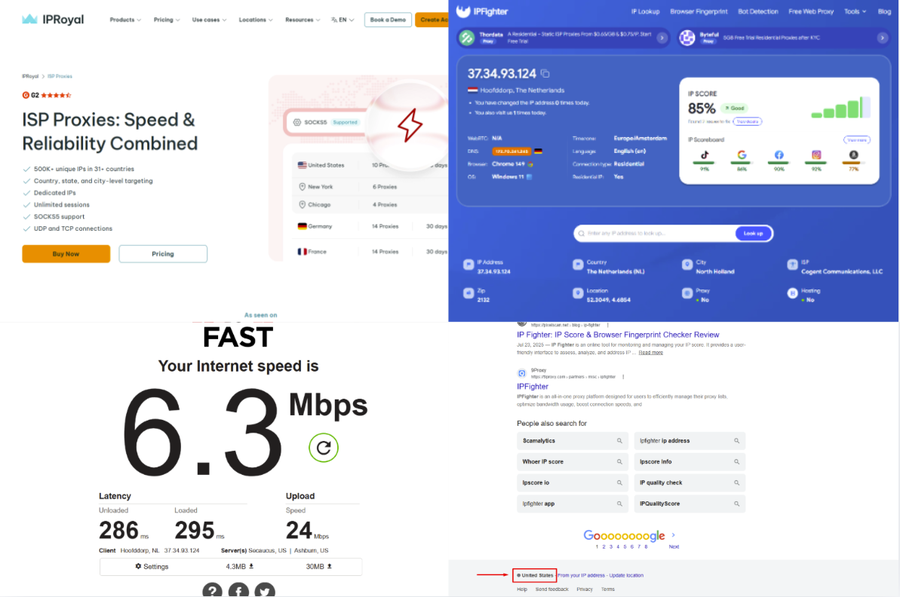Click the TikTok scoreboard icon

click(x=704, y=155)
